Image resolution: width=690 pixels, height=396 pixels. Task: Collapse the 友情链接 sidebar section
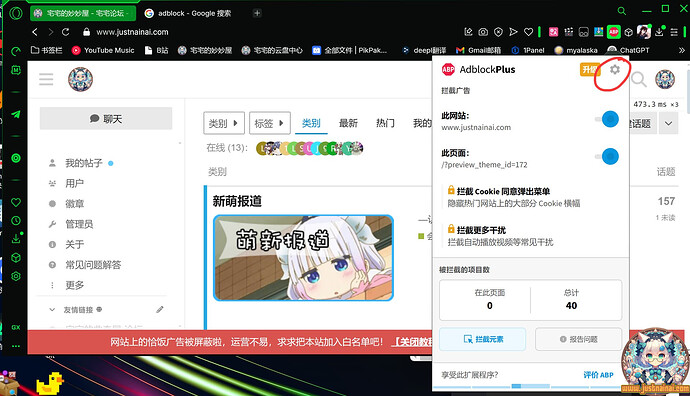pyautogui.click(x=52, y=310)
